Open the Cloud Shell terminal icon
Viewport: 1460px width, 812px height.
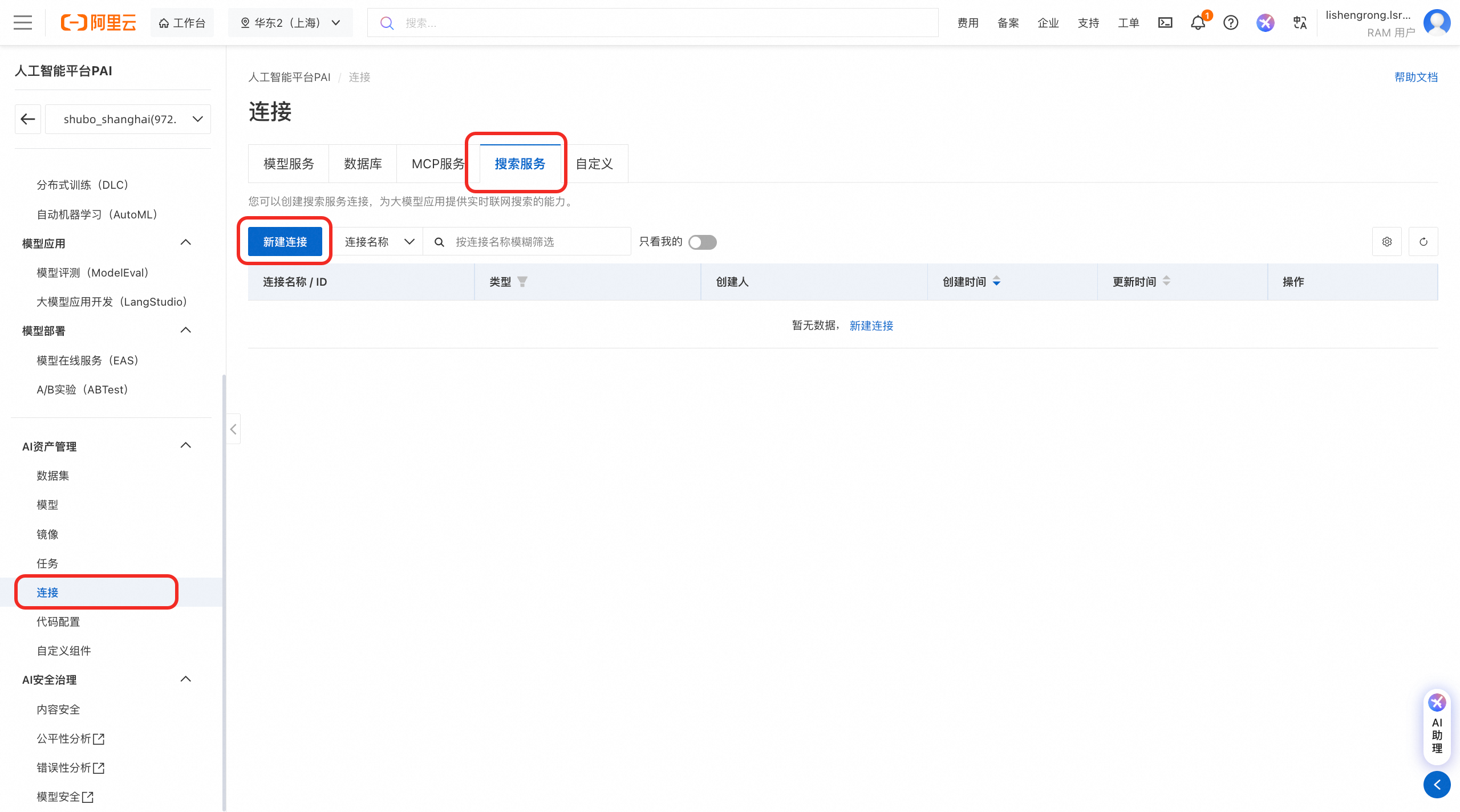pyautogui.click(x=1165, y=23)
